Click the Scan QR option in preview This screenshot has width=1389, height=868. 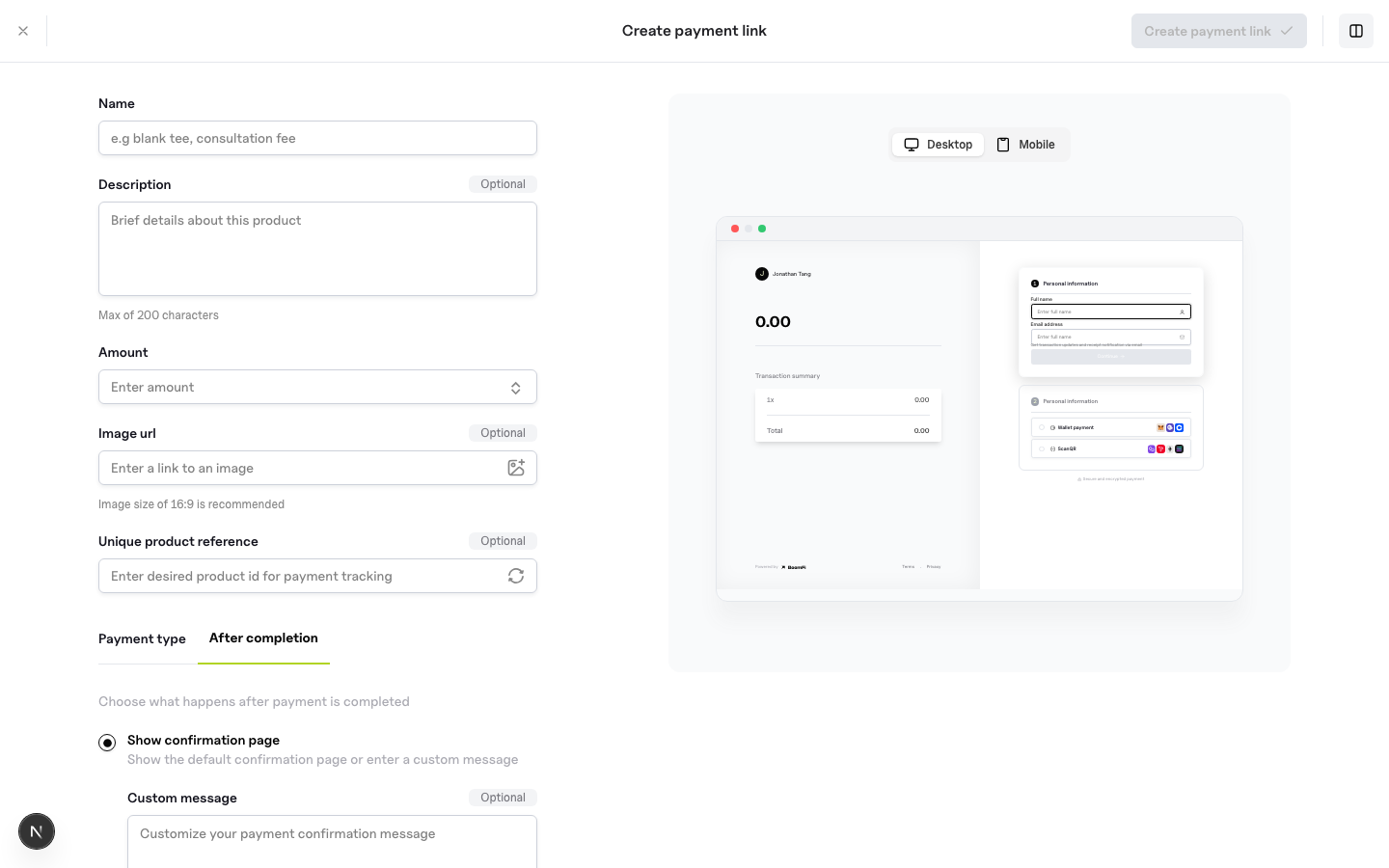pyautogui.click(x=1110, y=448)
